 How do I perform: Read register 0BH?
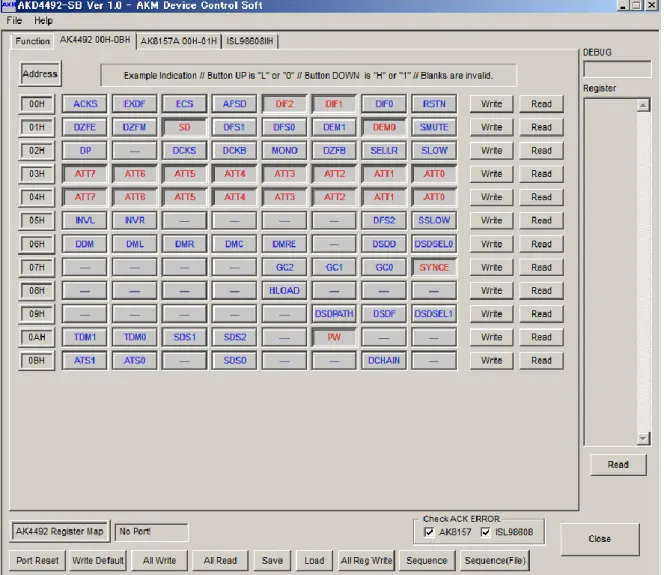[x=541, y=360]
